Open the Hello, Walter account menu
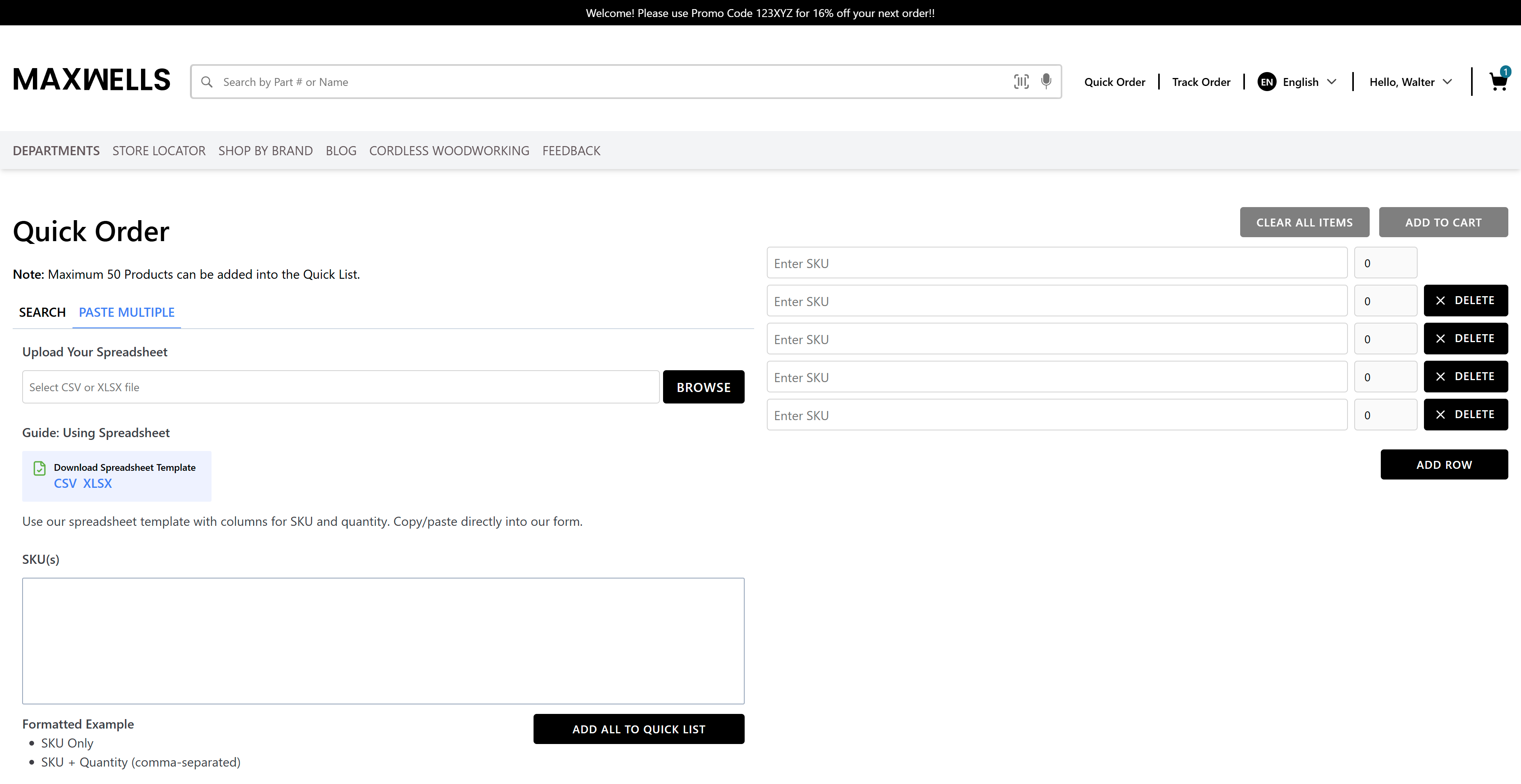This screenshot has width=1521, height=784. tap(1410, 82)
